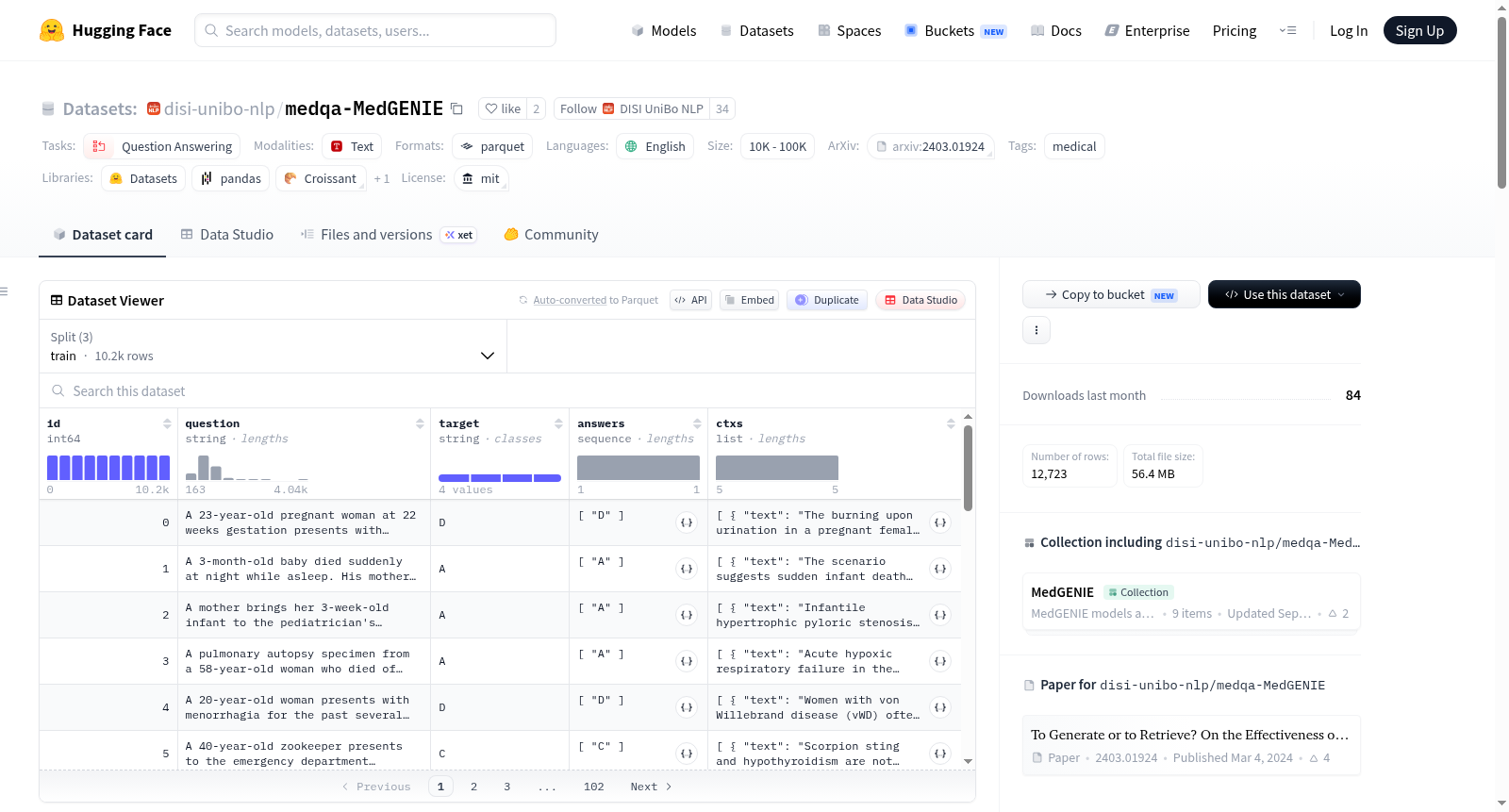
Task: Open the Files and versions tab
Action: (389, 235)
